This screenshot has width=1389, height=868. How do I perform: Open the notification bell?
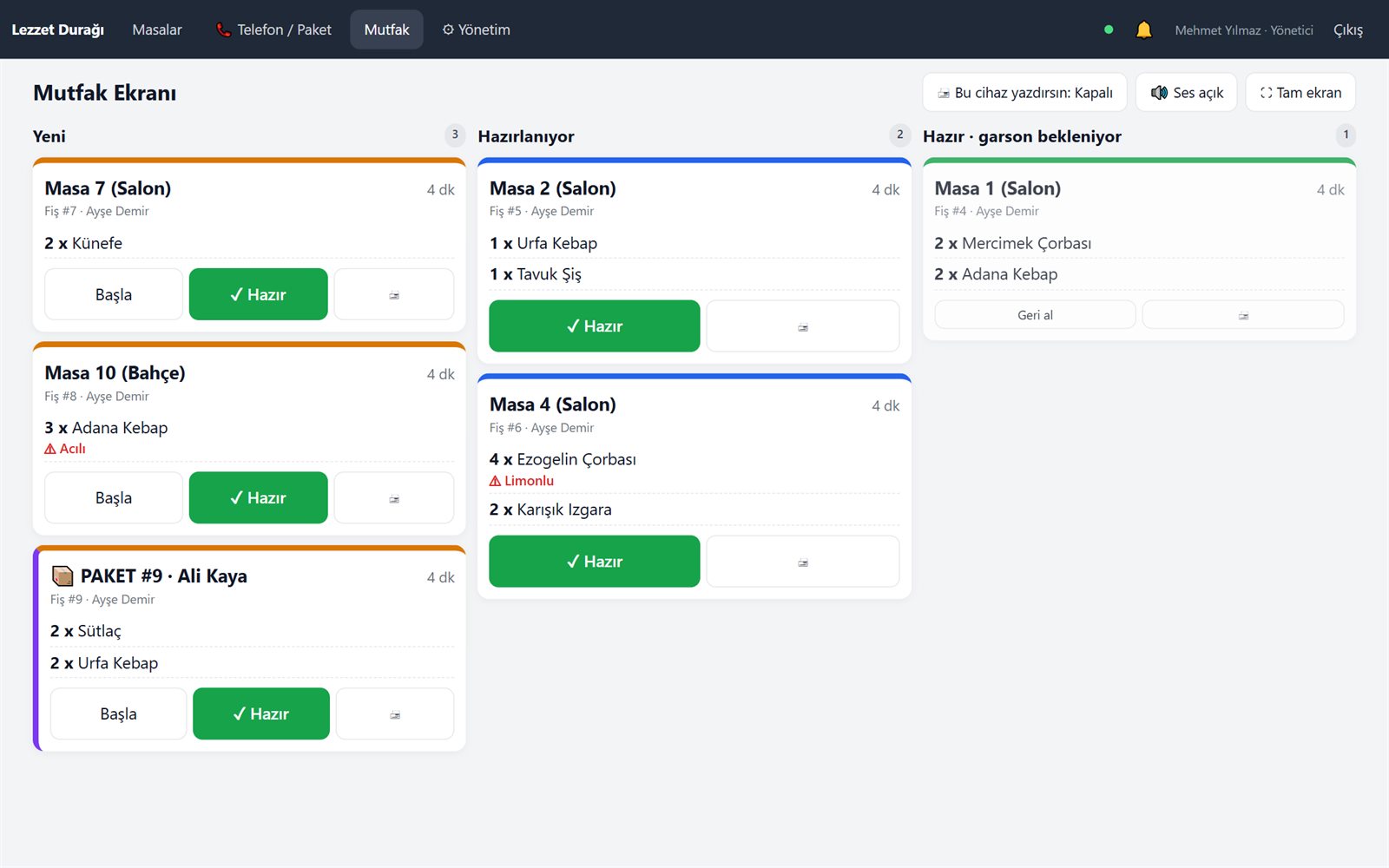point(1144,30)
